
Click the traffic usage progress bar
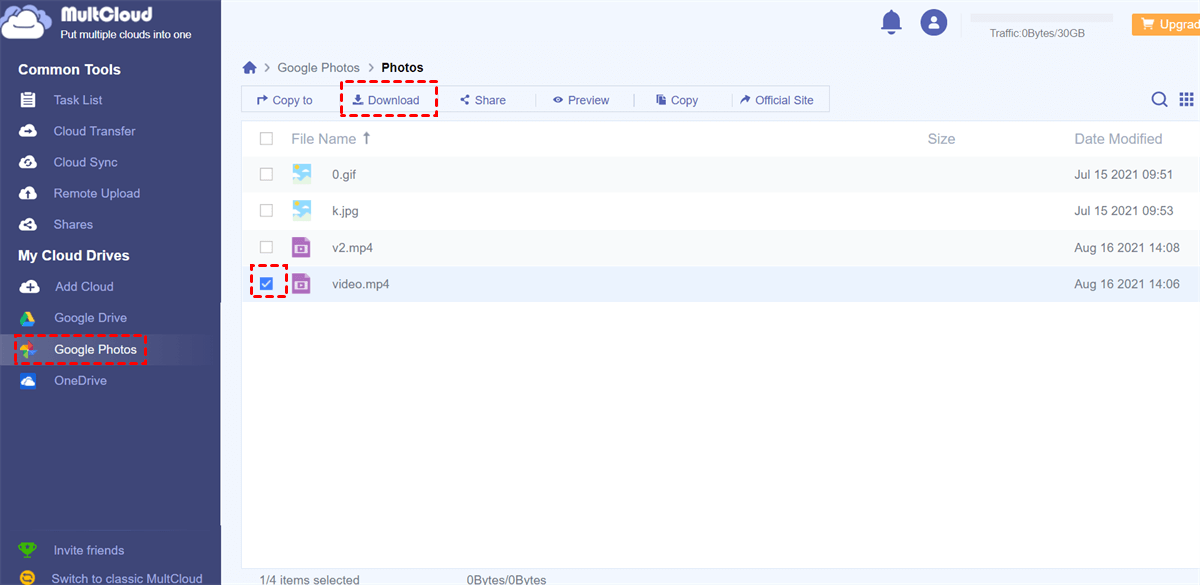point(1042,18)
